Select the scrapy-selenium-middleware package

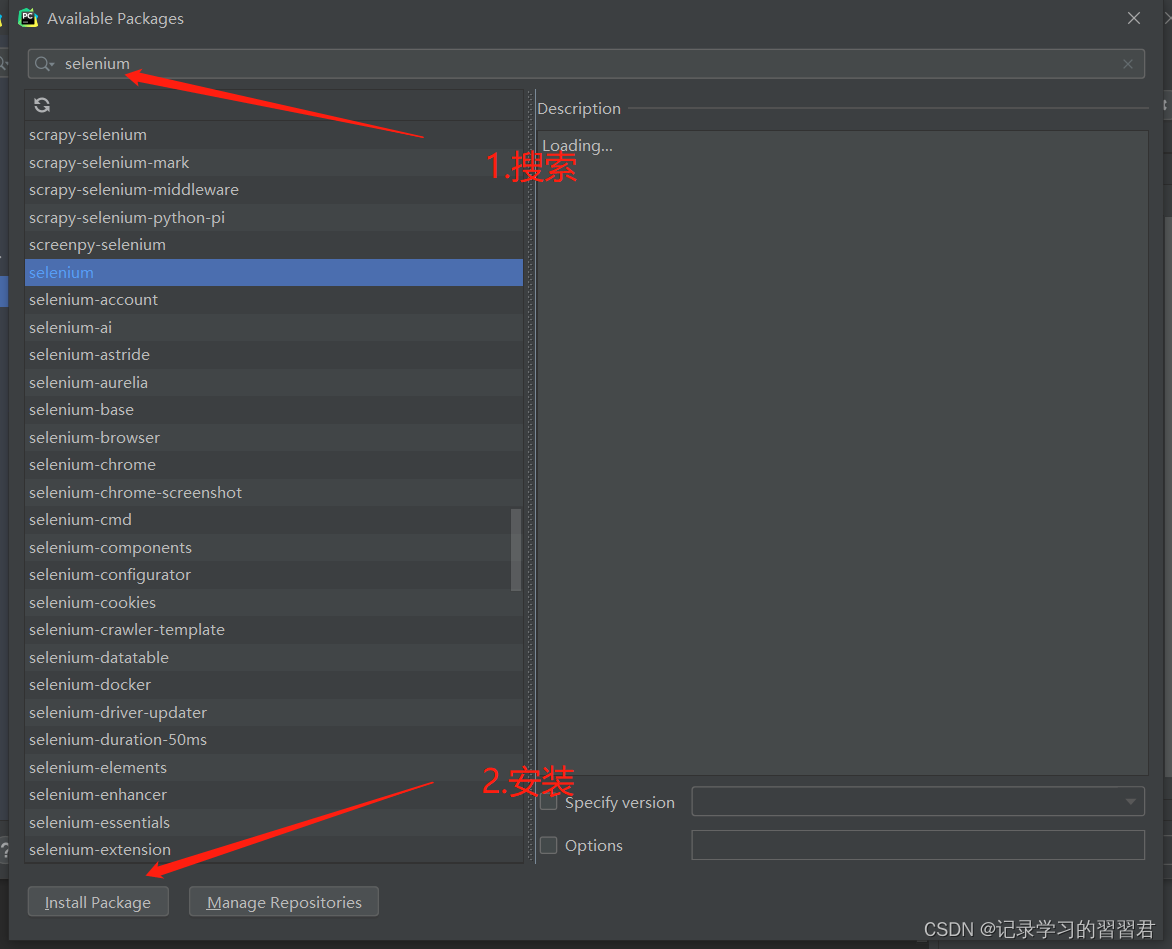tap(274, 190)
